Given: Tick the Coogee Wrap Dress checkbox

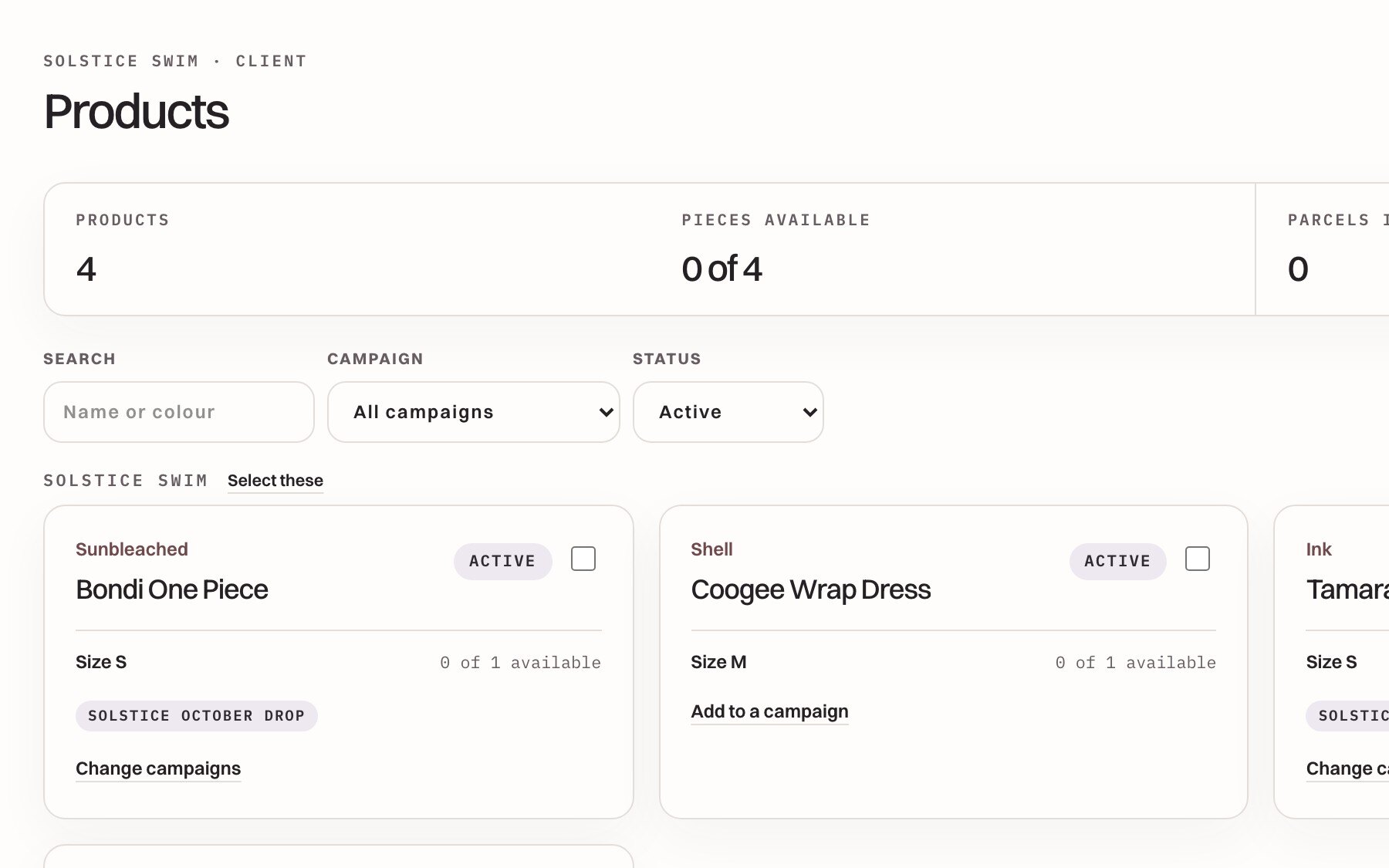Looking at the screenshot, I should (1198, 559).
